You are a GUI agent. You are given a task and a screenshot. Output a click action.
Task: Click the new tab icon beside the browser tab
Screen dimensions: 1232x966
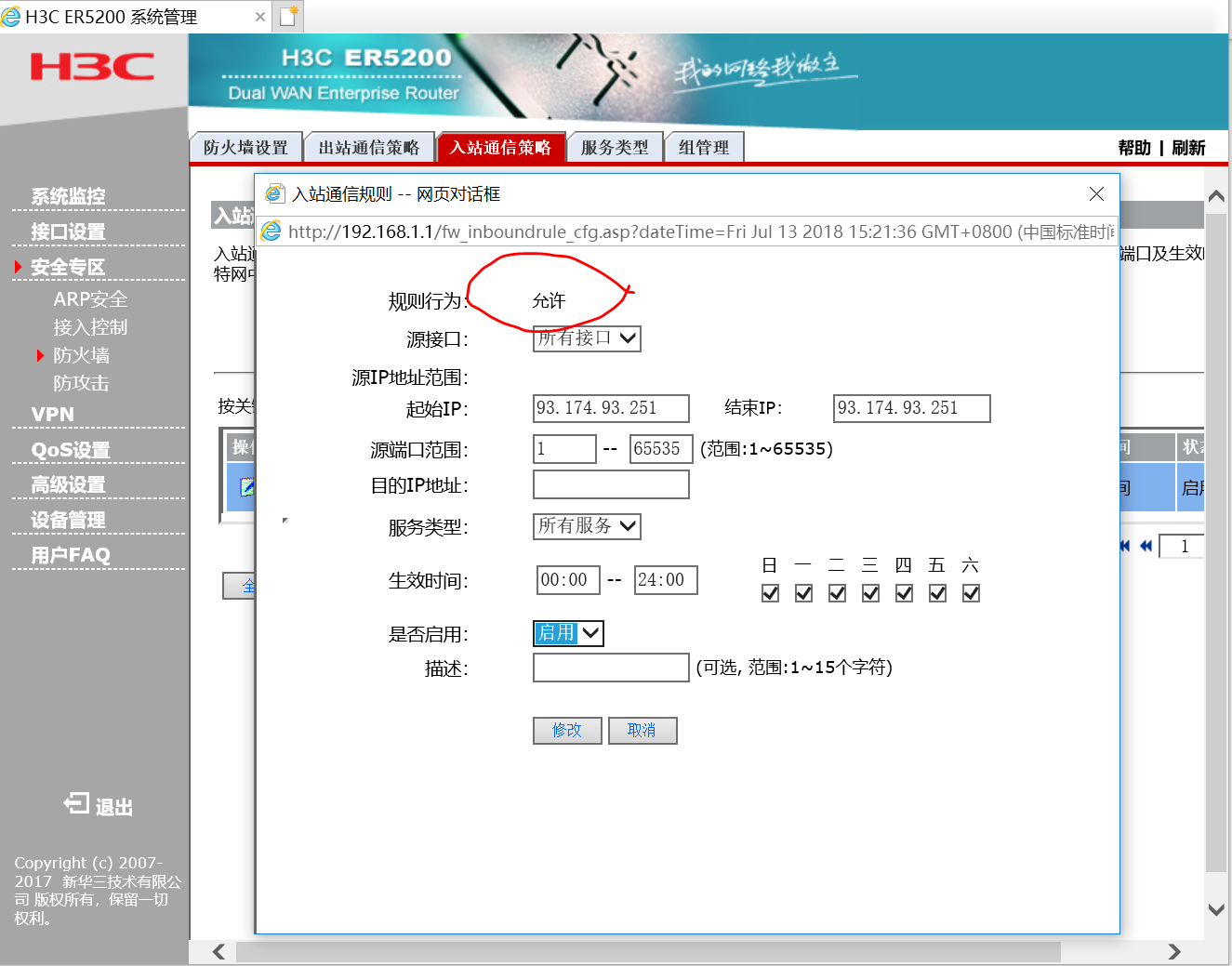[x=288, y=16]
